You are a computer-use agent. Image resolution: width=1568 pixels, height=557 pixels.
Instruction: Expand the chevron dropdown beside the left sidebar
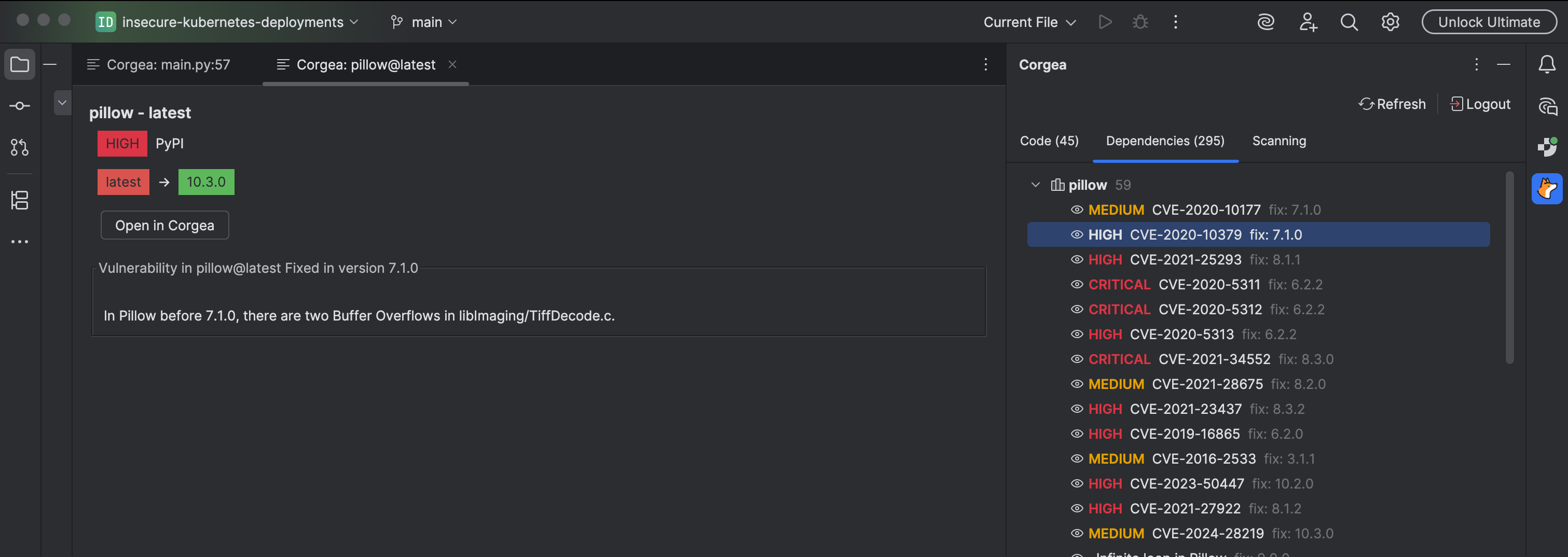pos(62,103)
